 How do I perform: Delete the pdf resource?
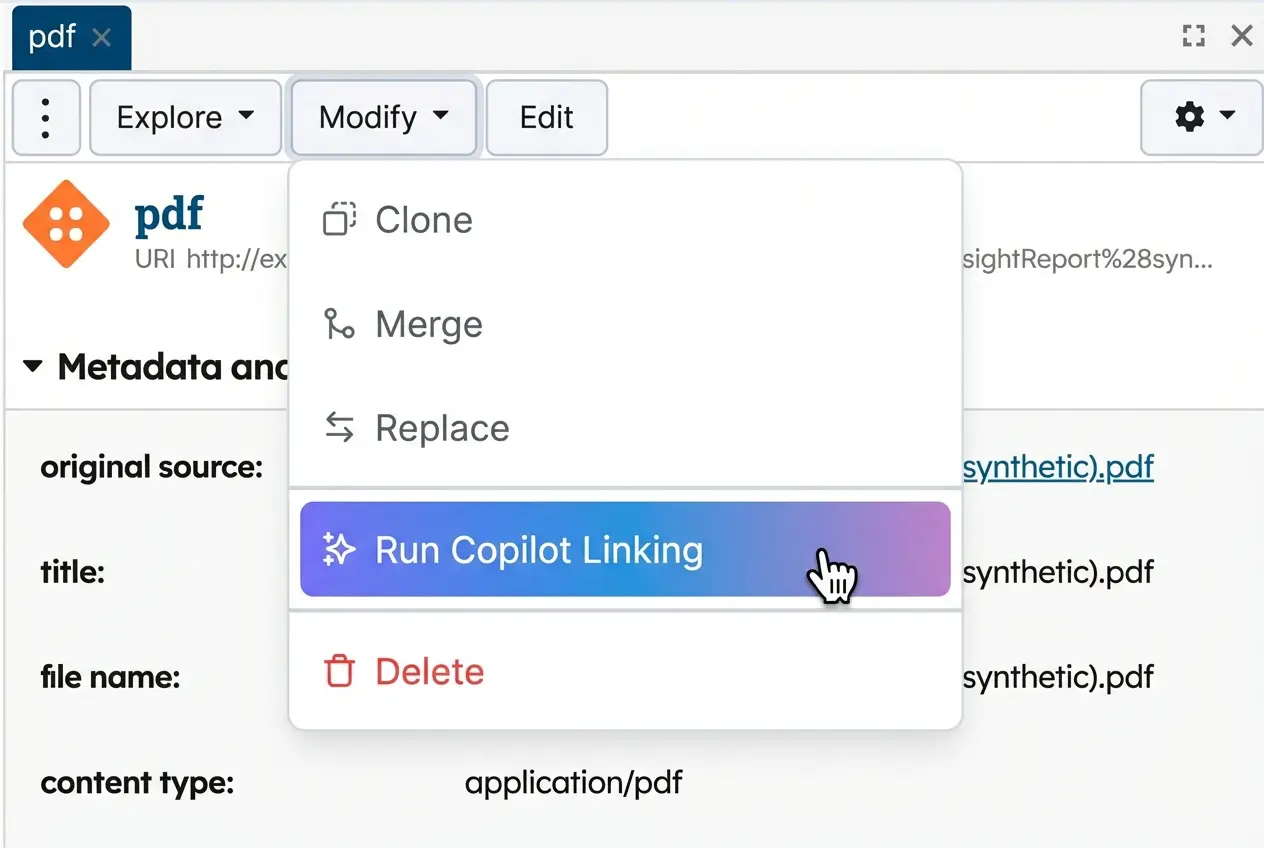point(429,671)
